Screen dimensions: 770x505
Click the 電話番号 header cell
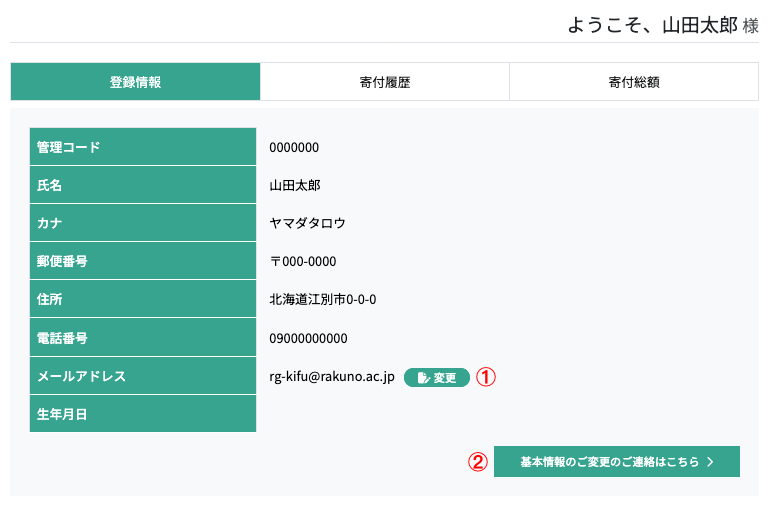click(x=143, y=337)
